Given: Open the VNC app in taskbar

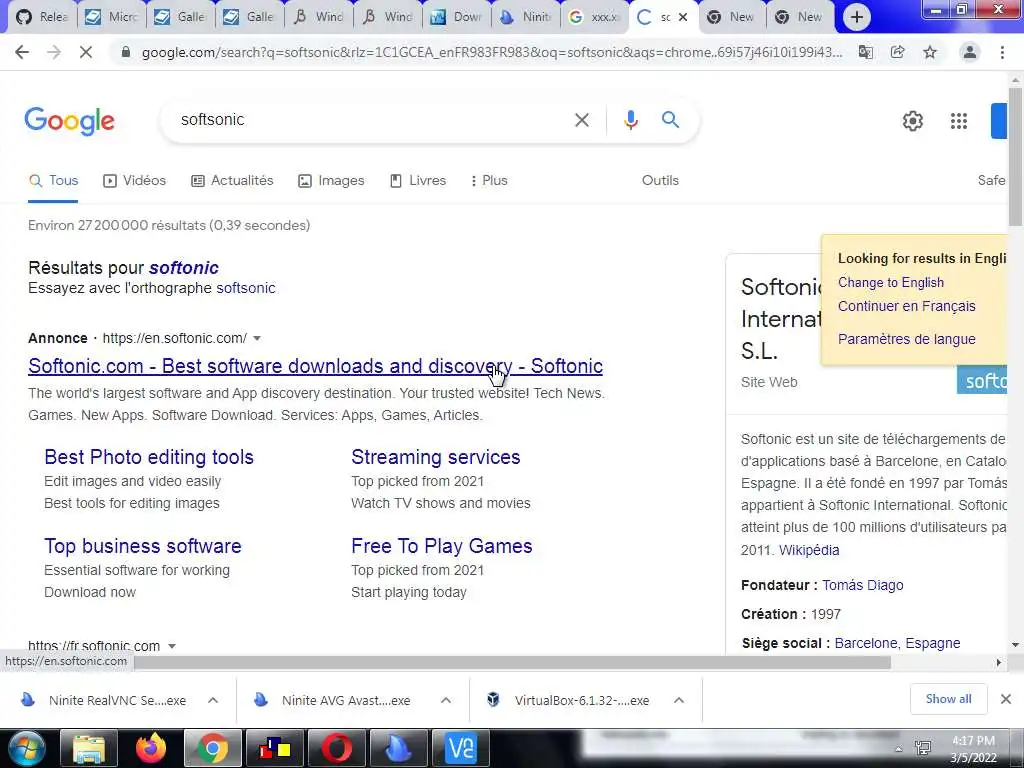Looking at the screenshot, I should (x=461, y=748).
